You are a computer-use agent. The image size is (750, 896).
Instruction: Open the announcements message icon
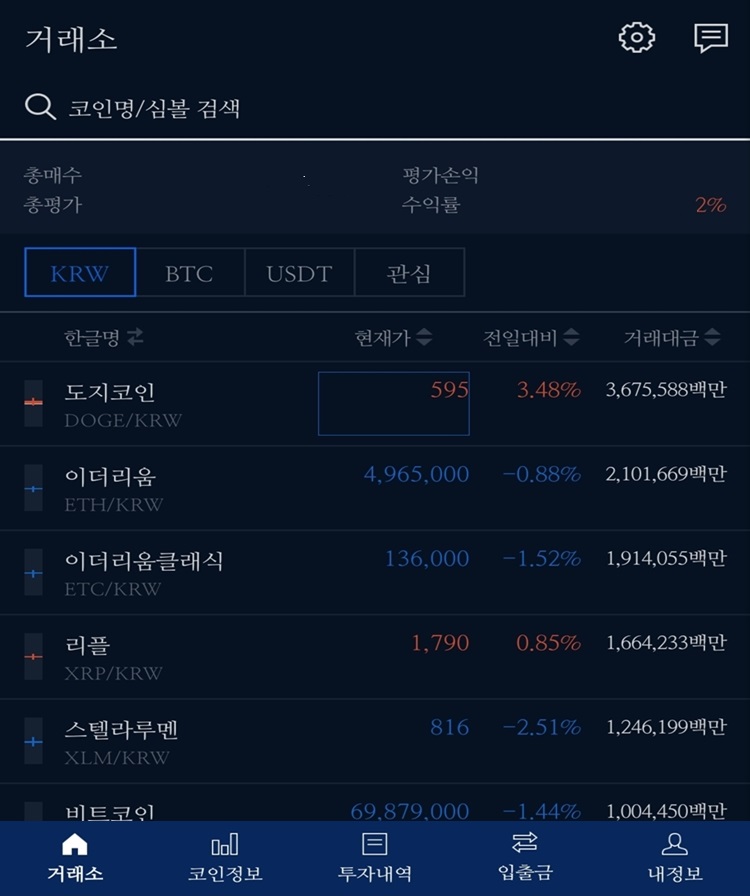click(712, 39)
